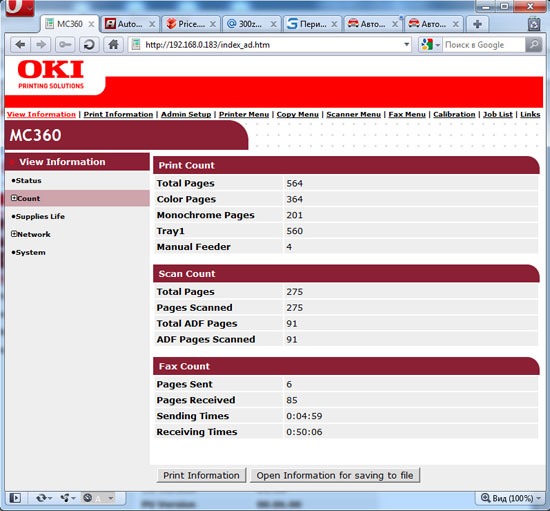This screenshot has height=511, width=550.
Task: Click the Print Information button
Action: [x=201, y=475]
